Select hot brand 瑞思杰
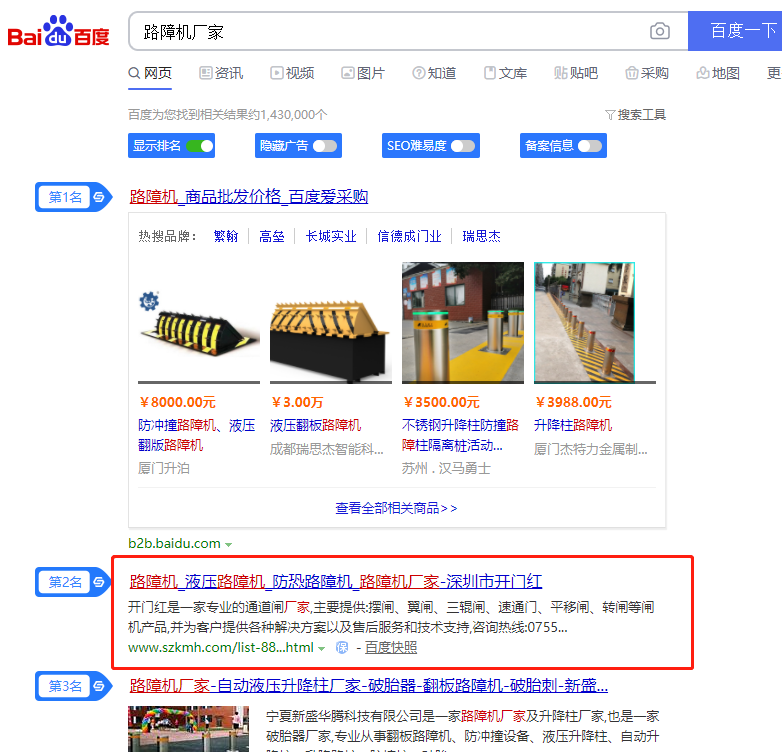 tap(481, 236)
